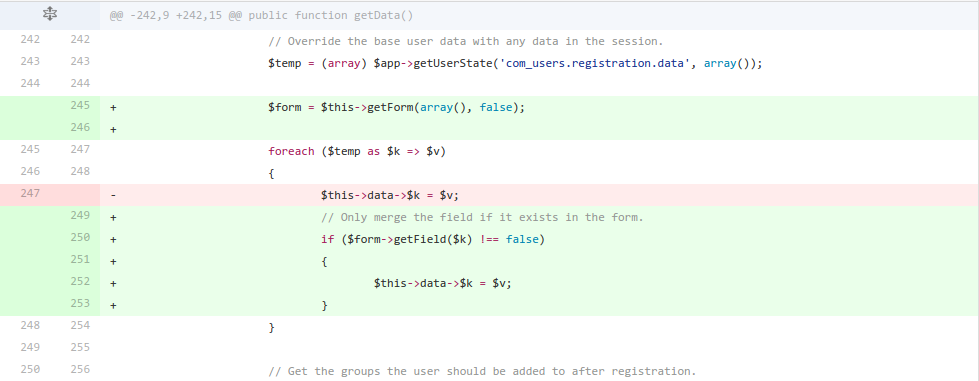This screenshot has height=381, width=979.
Task: Click added line number 245
Action: [79, 105]
